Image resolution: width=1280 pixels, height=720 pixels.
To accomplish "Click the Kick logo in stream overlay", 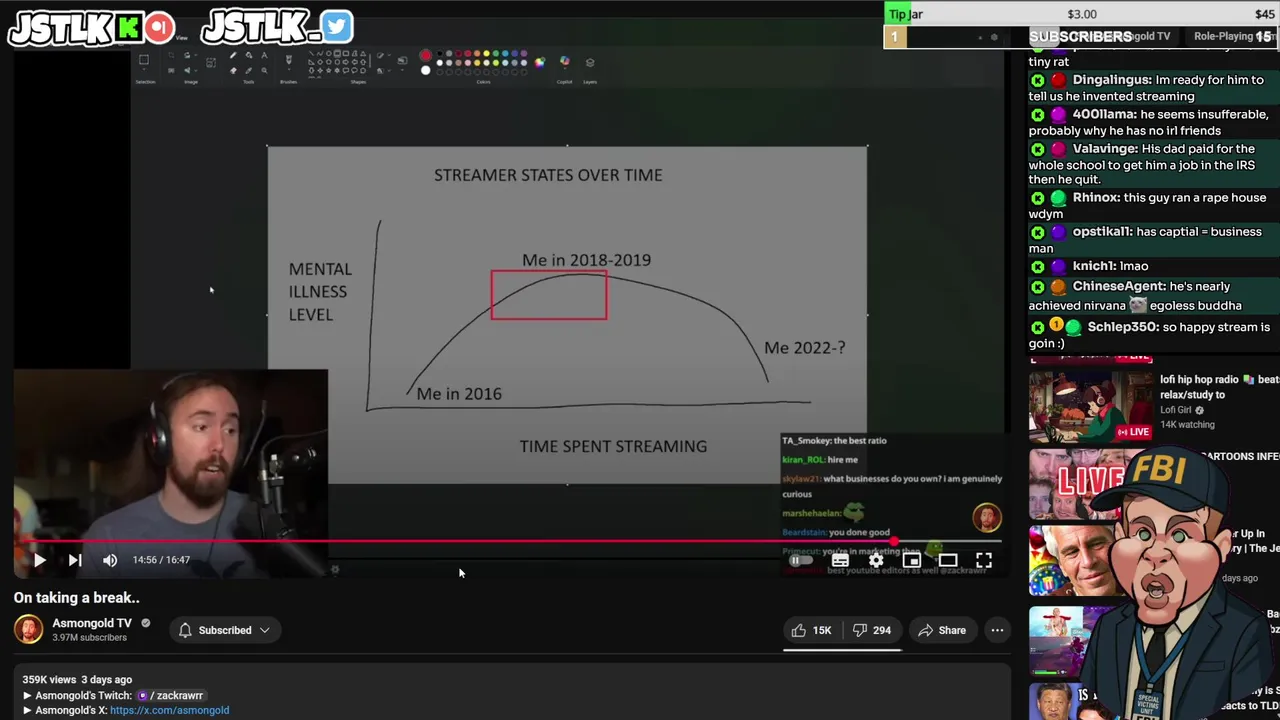I will tap(129, 27).
